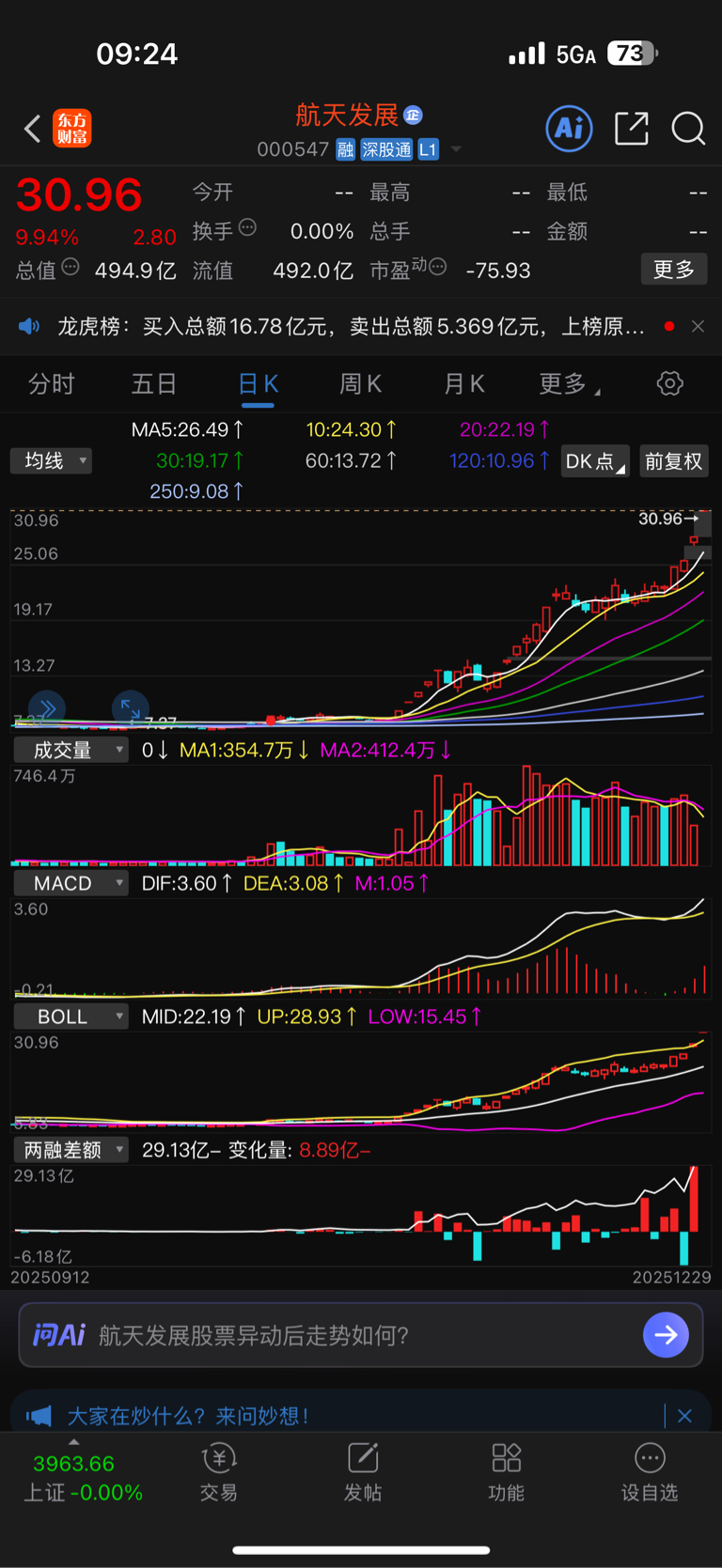Image resolution: width=722 pixels, height=1568 pixels.
Task: Switch to the 五日 tab
Action: (154, 384)
